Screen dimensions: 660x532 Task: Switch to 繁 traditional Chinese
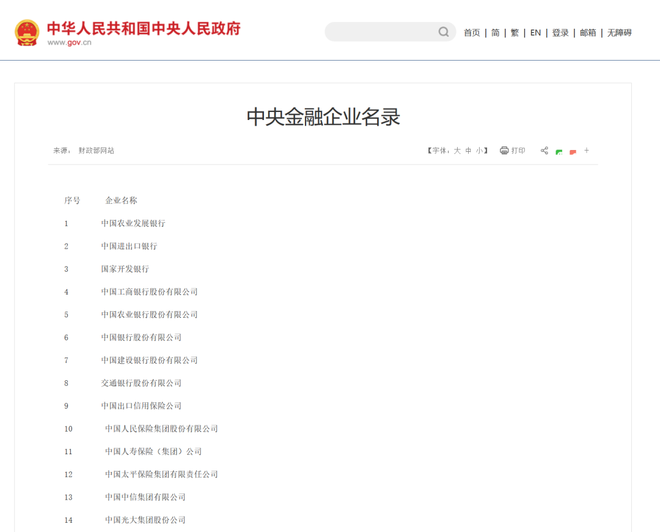point(515,33)
